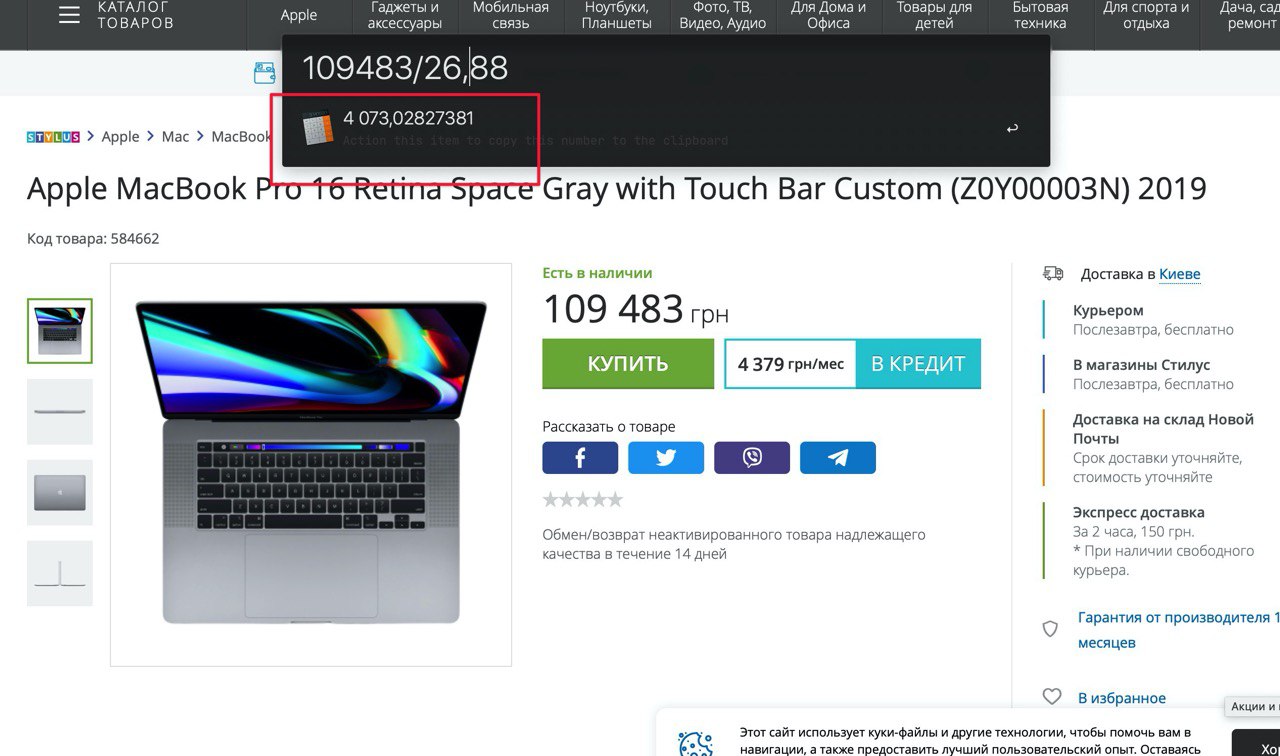Change delivery city Киеве link

point(1180,274)
